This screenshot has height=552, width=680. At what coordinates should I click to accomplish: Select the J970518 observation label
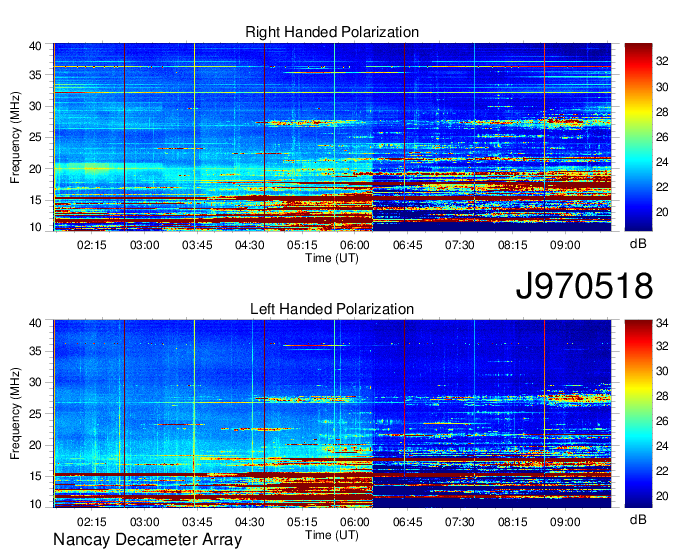coord(584,286)
